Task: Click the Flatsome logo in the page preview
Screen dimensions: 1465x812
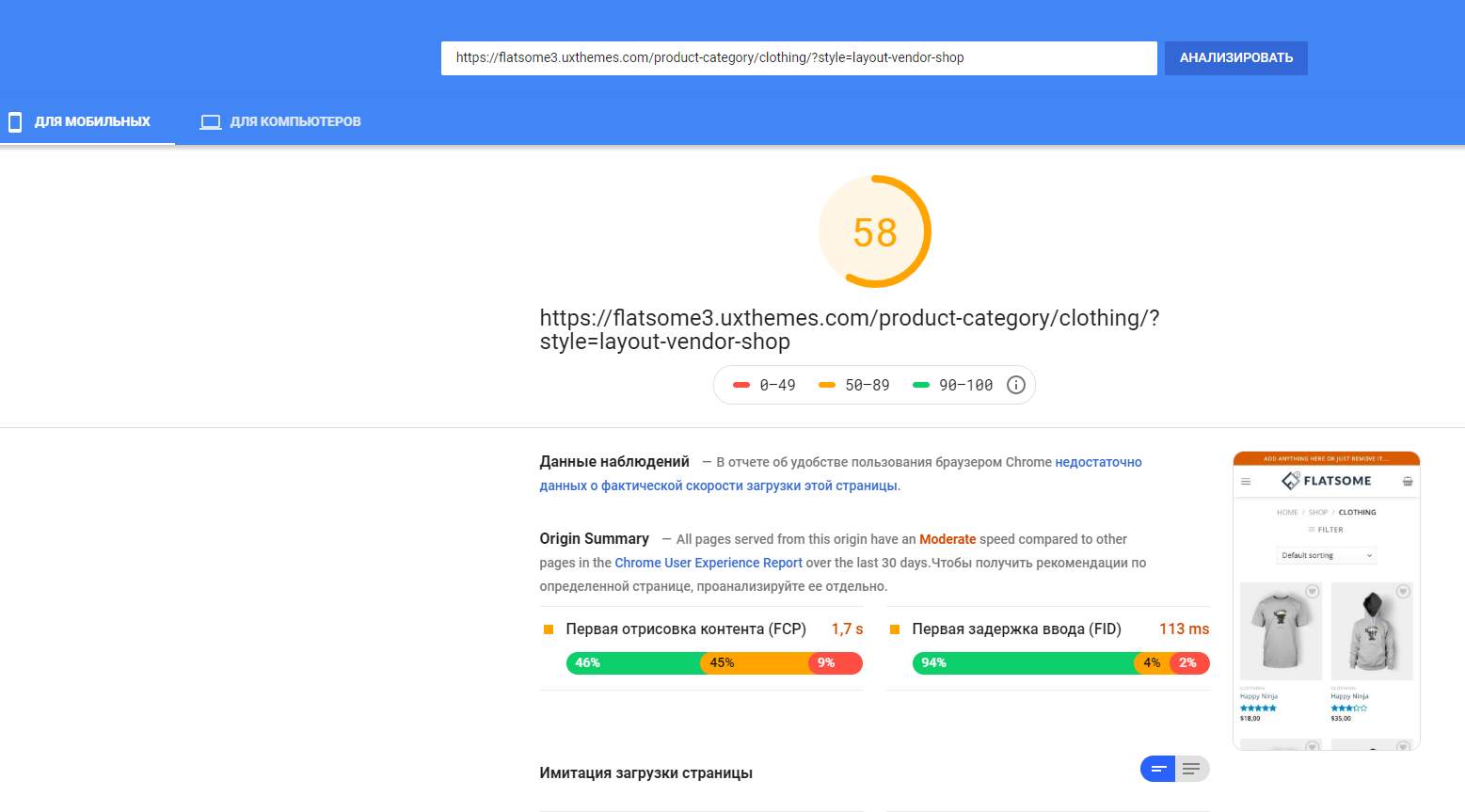Action: (1327, 481)
